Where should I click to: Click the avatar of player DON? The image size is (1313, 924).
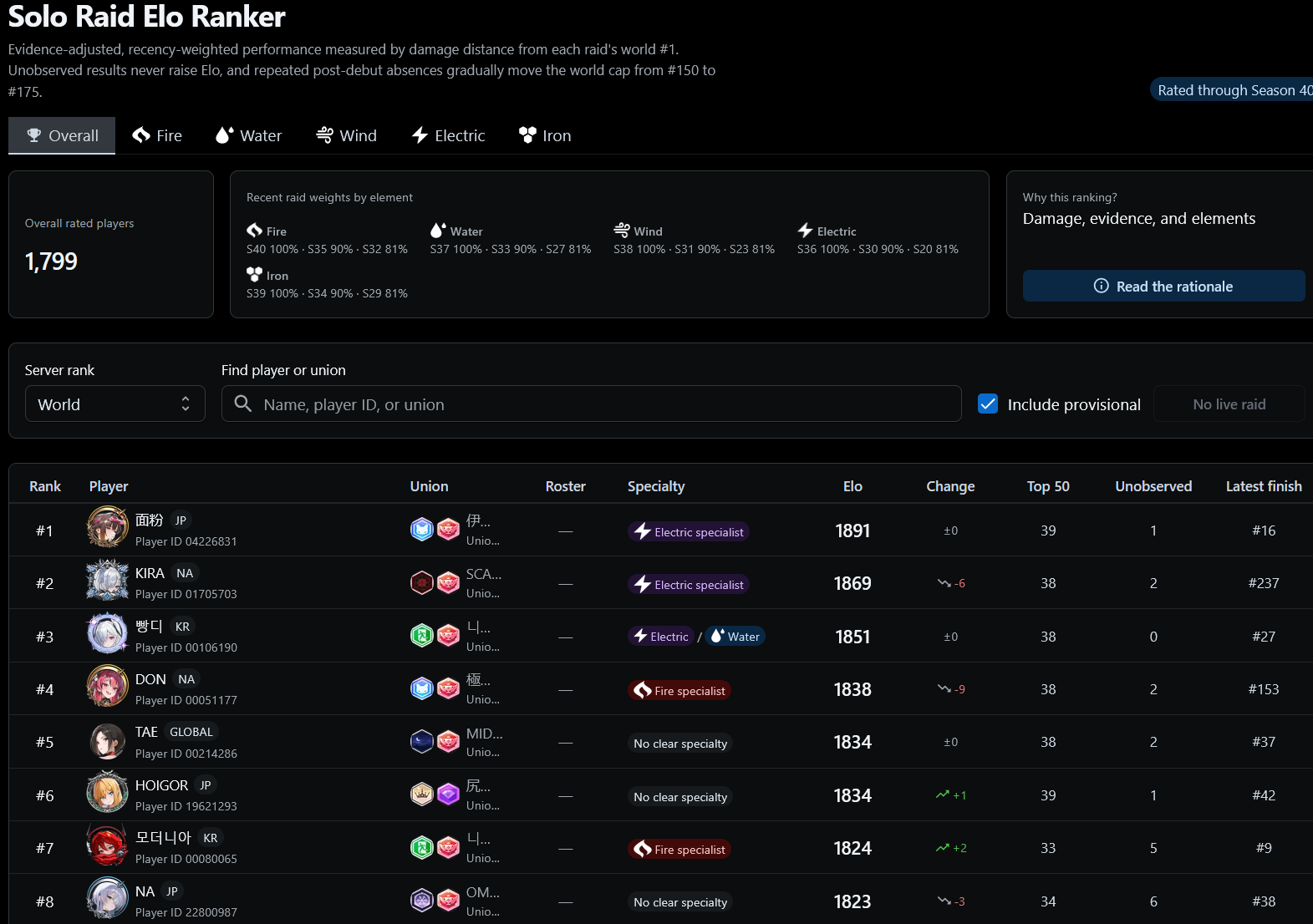pyautogui.click(x=108, y=686)
